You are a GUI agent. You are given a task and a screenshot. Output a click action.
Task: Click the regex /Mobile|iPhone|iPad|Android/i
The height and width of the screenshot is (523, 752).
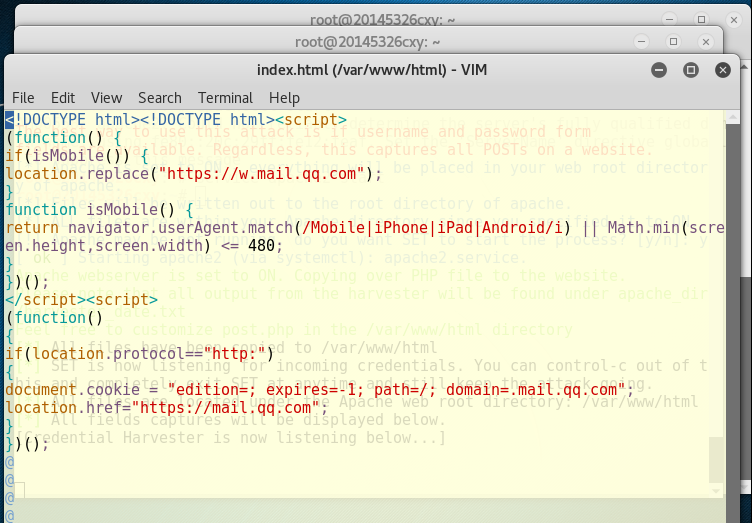[432, 227]
